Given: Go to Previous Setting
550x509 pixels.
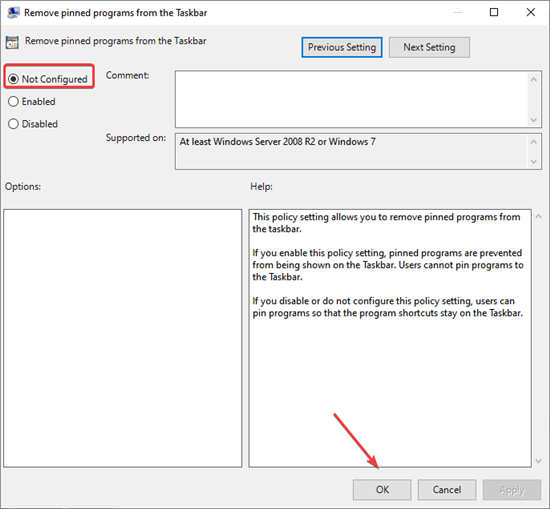Looking at the screenshot, I should pyautogui.click(x=342, y=47).
